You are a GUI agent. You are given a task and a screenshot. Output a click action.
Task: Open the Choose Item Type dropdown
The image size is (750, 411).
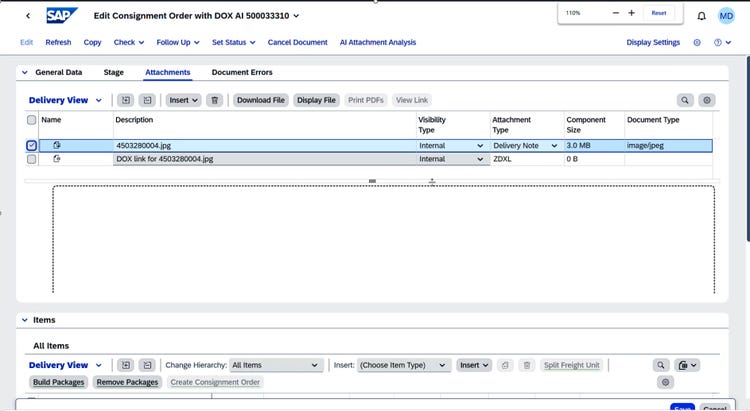click(x=404, y=365)
